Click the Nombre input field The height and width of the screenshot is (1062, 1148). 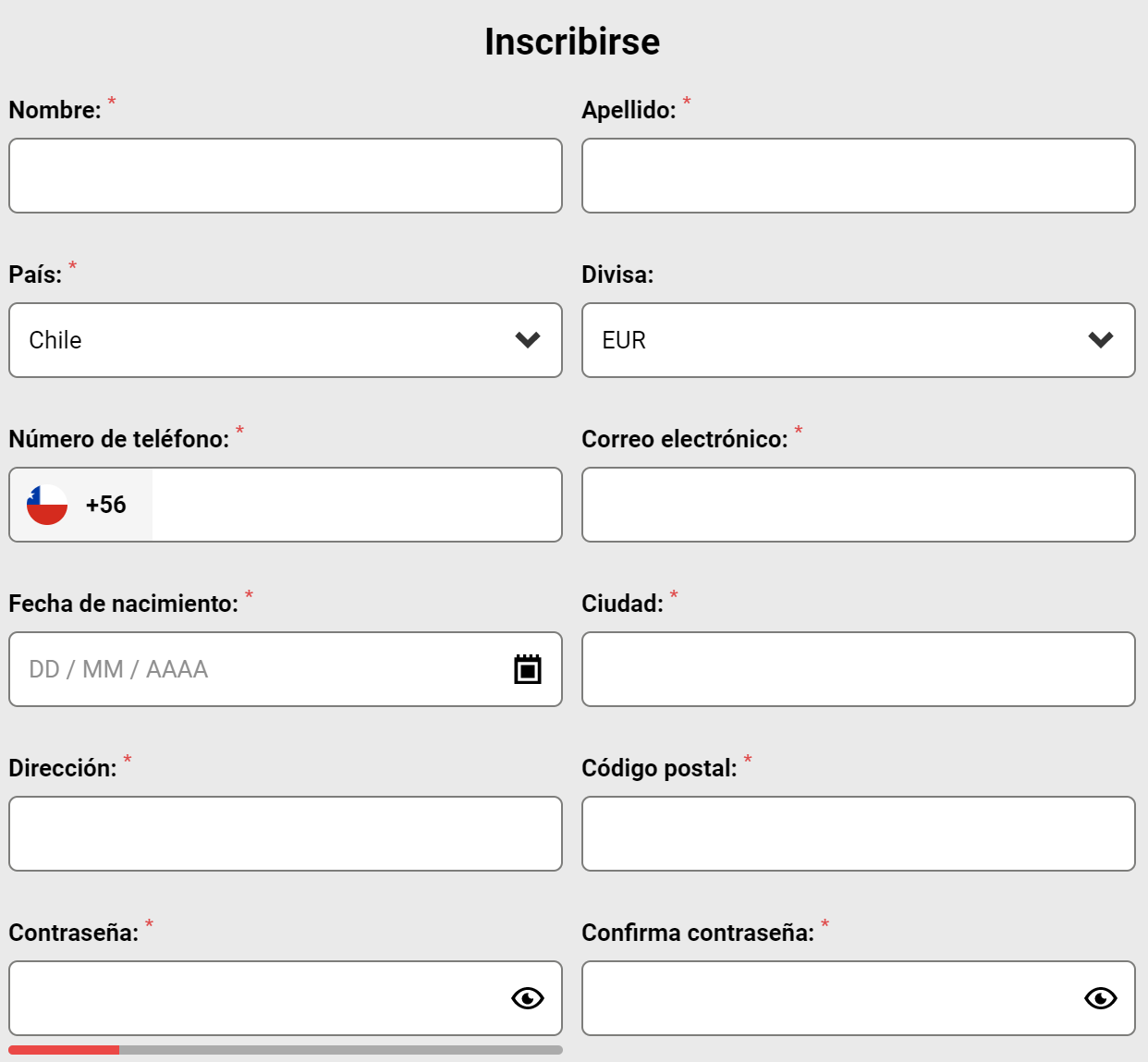tap(286, 176)
